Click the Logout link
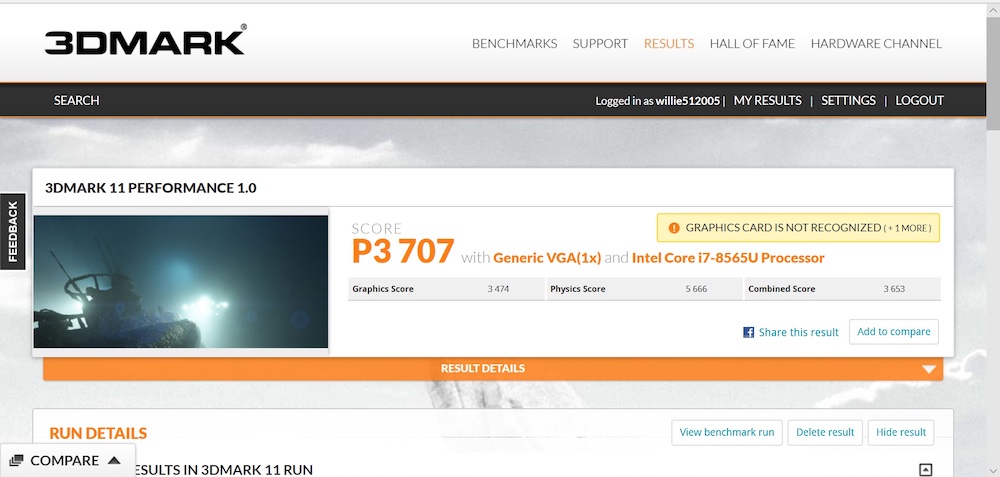 click(919, 100)
